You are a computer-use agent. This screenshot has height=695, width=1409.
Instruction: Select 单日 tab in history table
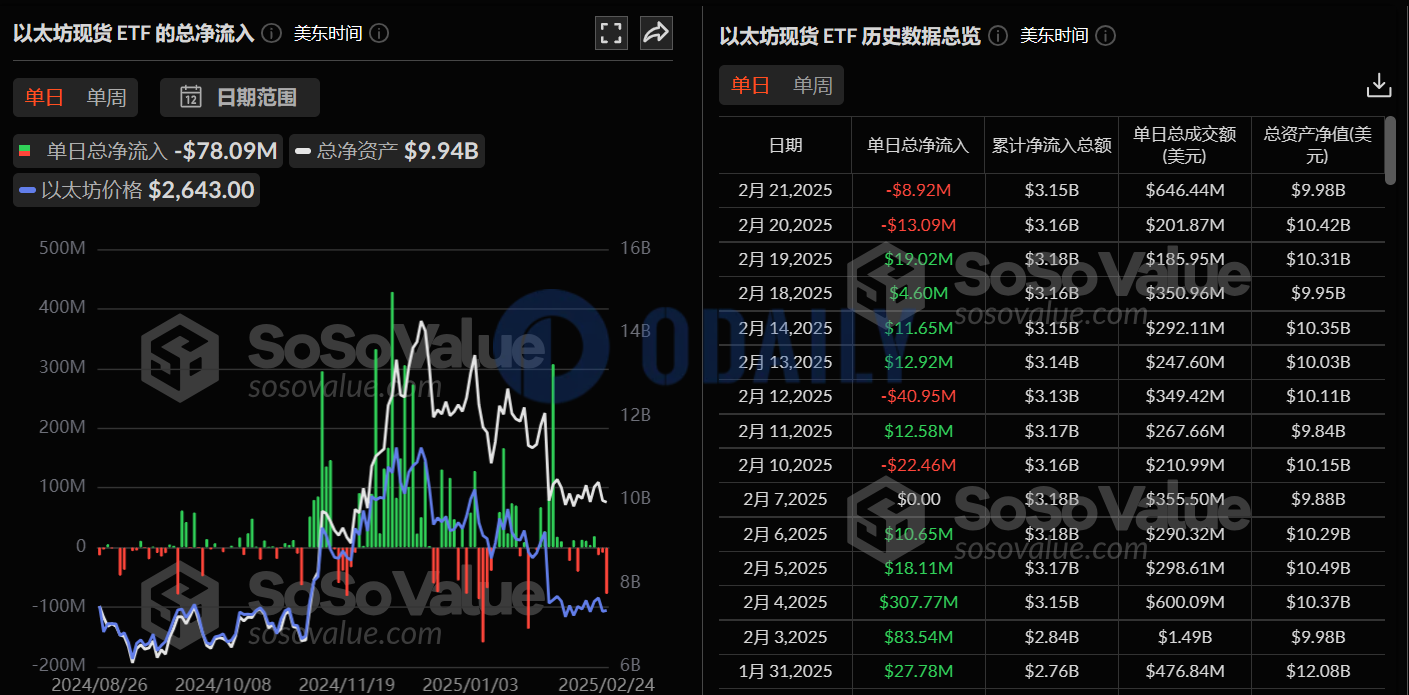point(750,85)
